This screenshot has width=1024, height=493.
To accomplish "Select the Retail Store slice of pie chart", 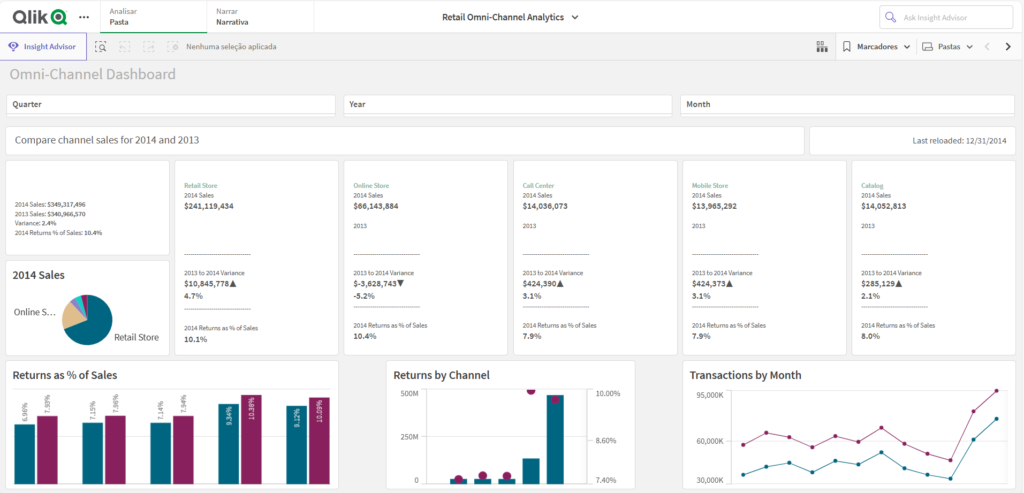I will (x=91, y=326).
